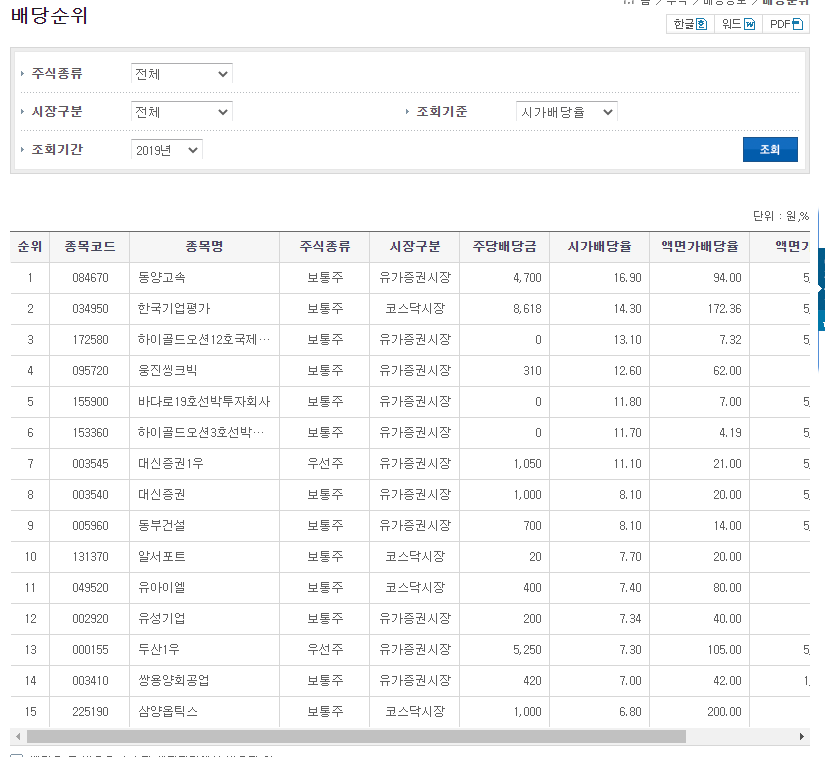Select 알서포트 stock name

coord(162,557)
